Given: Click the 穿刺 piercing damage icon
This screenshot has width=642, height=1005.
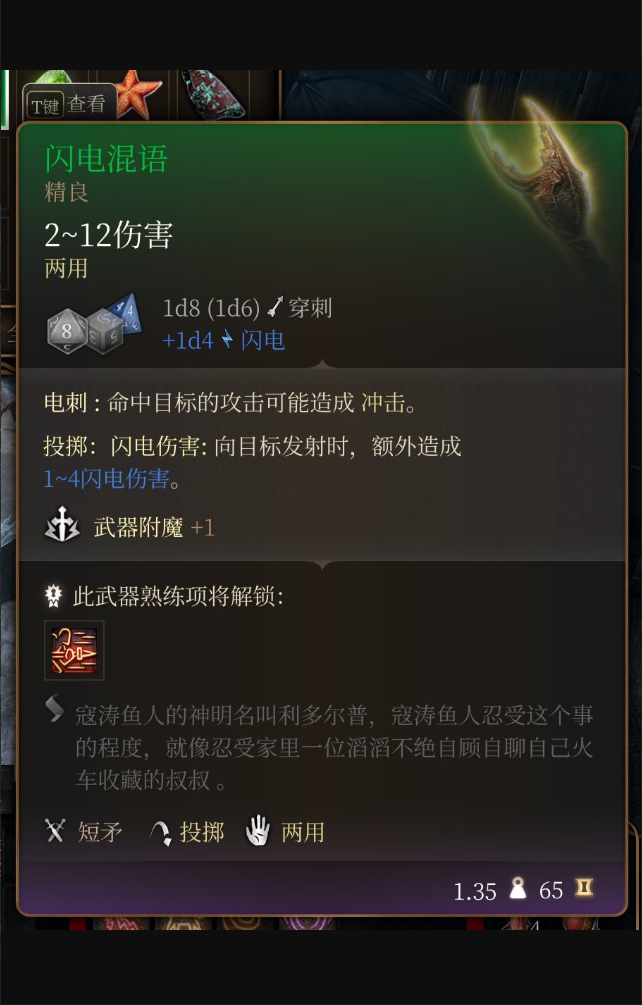Looking at the screenshot, I should [x=276, y=308].
